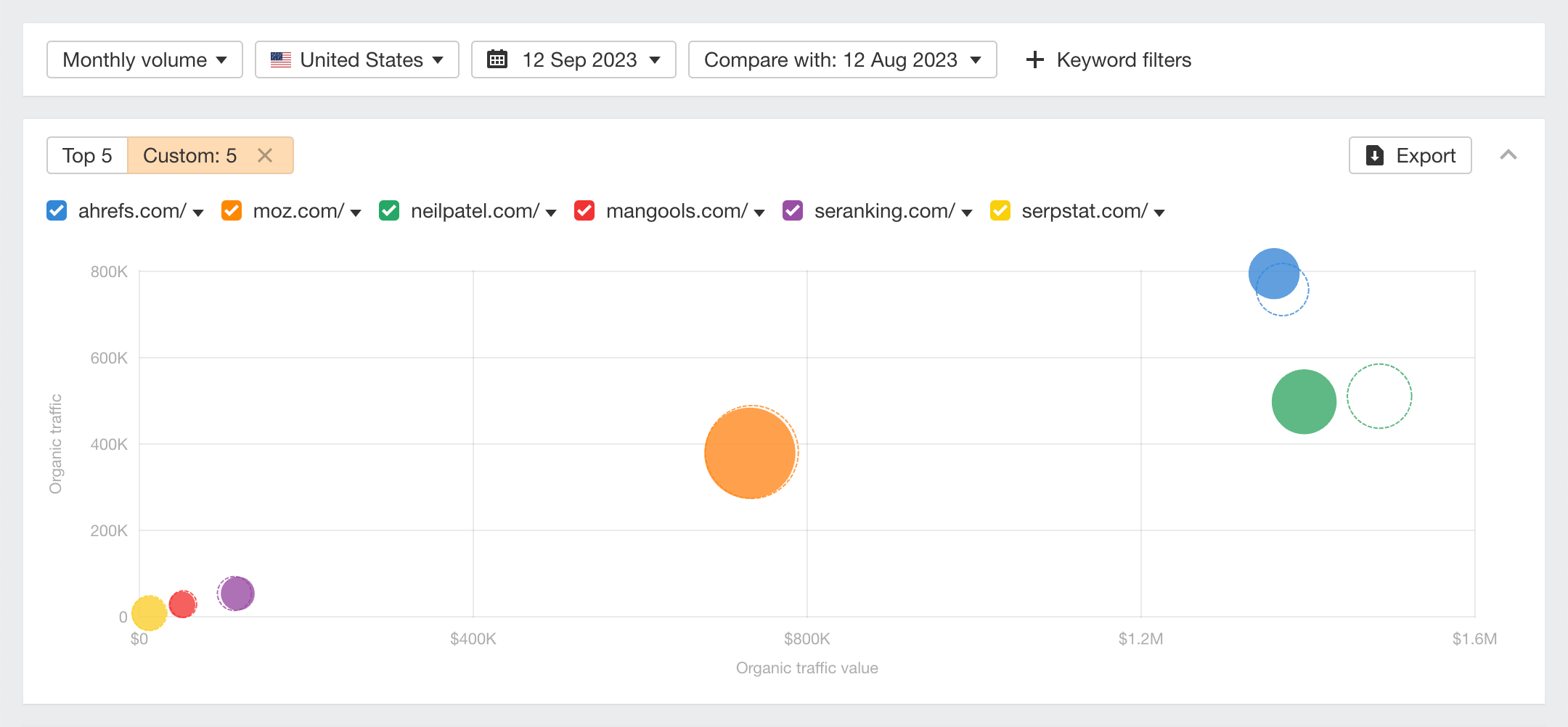1568x727 pixels.
Task: Open the Monthly volume dropdown
Action: tap(144, 59)
